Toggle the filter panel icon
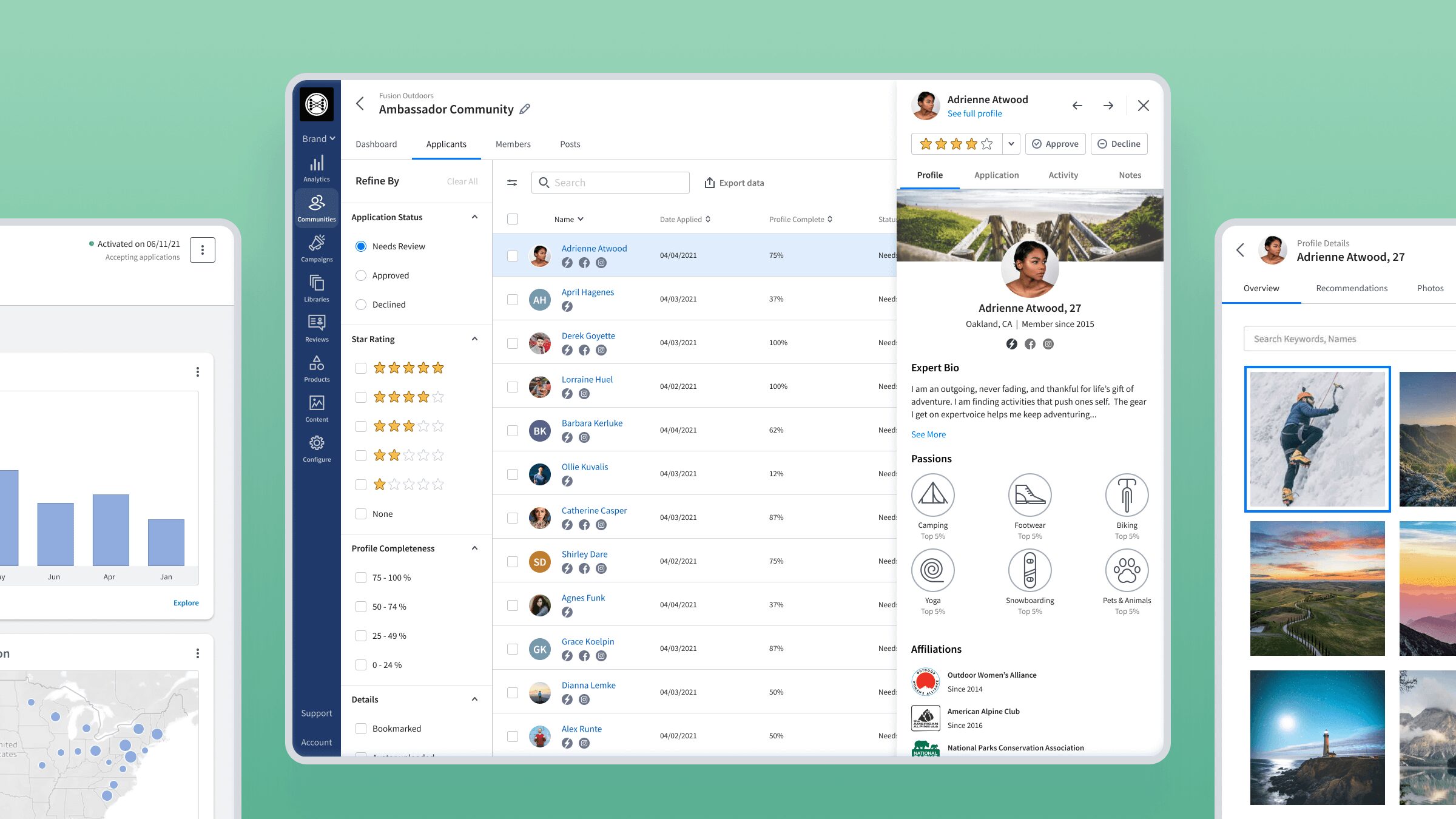The image size is (1456, 819). coord(512,183)
